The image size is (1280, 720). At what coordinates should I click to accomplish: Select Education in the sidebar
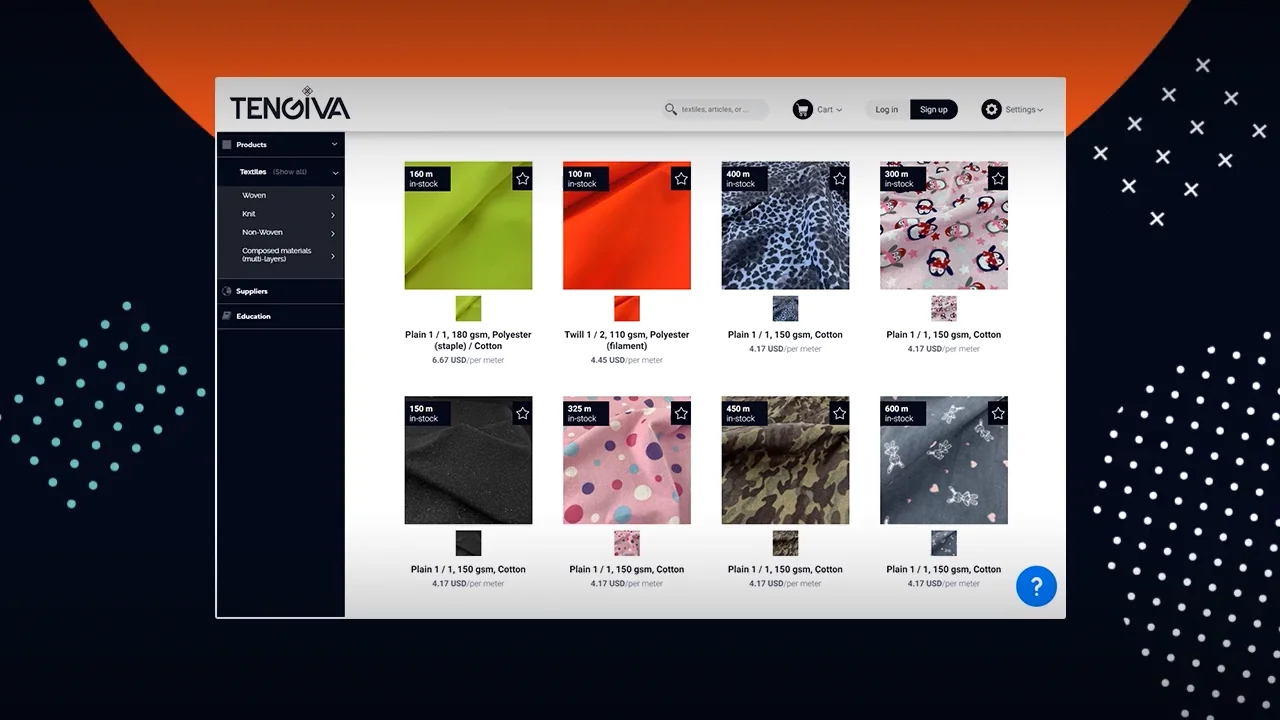(x=253, y=316)
